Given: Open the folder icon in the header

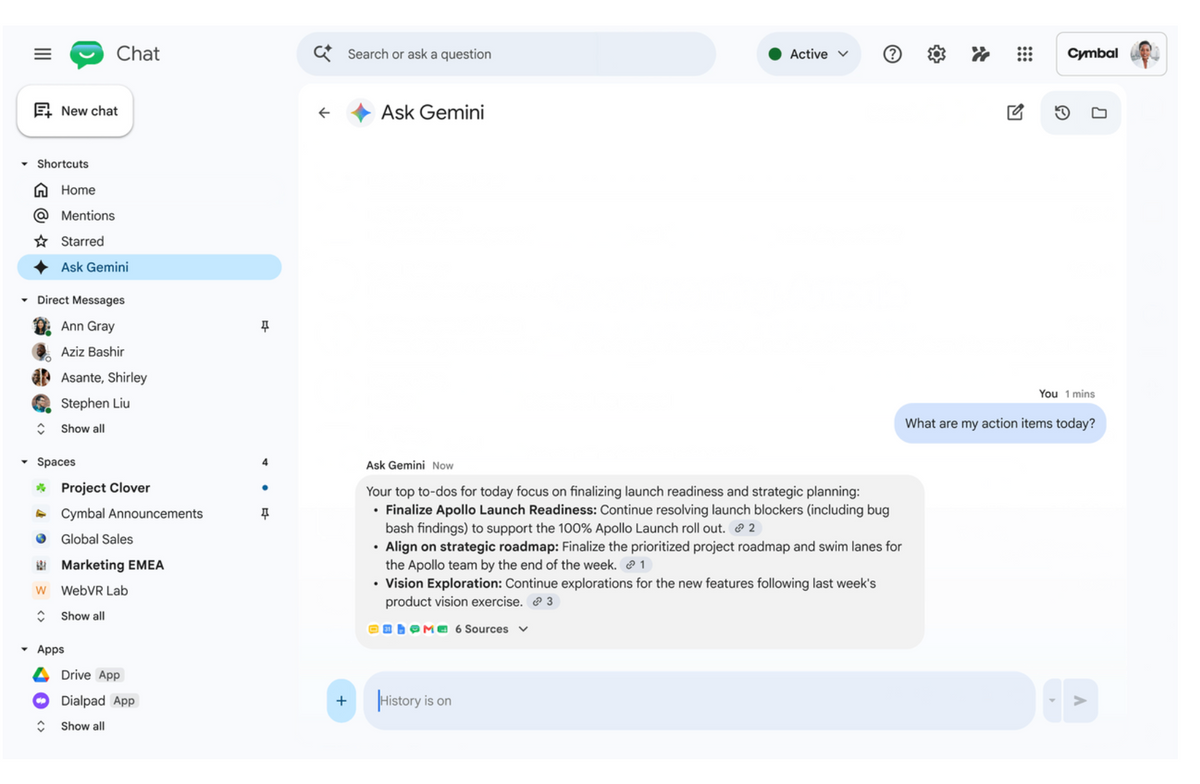Looking at the screenshot, I should (1099, 113).
